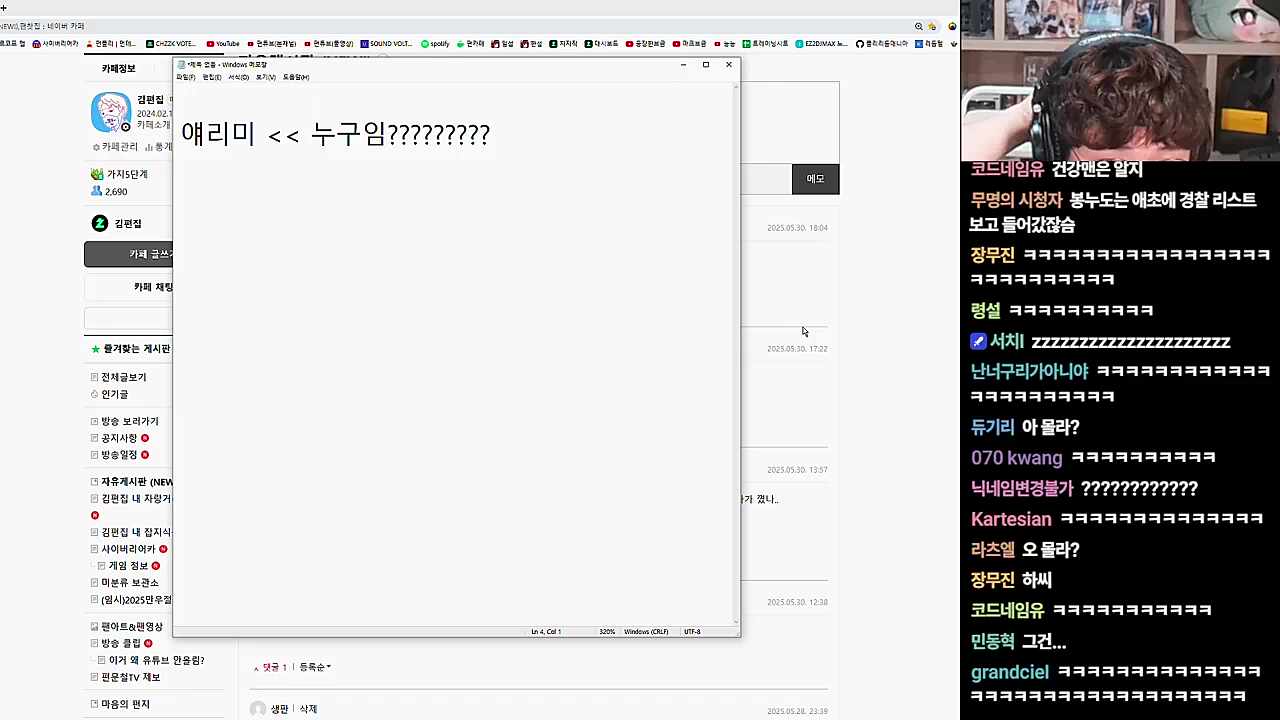Screen dimensions: 1280x720
Task: Open the 사이버리어카 board in sidebar
Action: pyautogui.click(x=128, y=549)
